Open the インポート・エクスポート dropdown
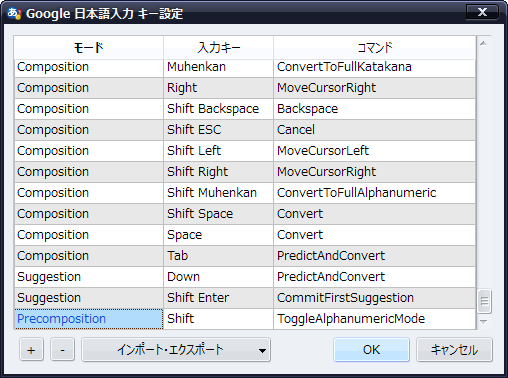The height and width of the screenshot is (378, 508). tap(176, 350)
